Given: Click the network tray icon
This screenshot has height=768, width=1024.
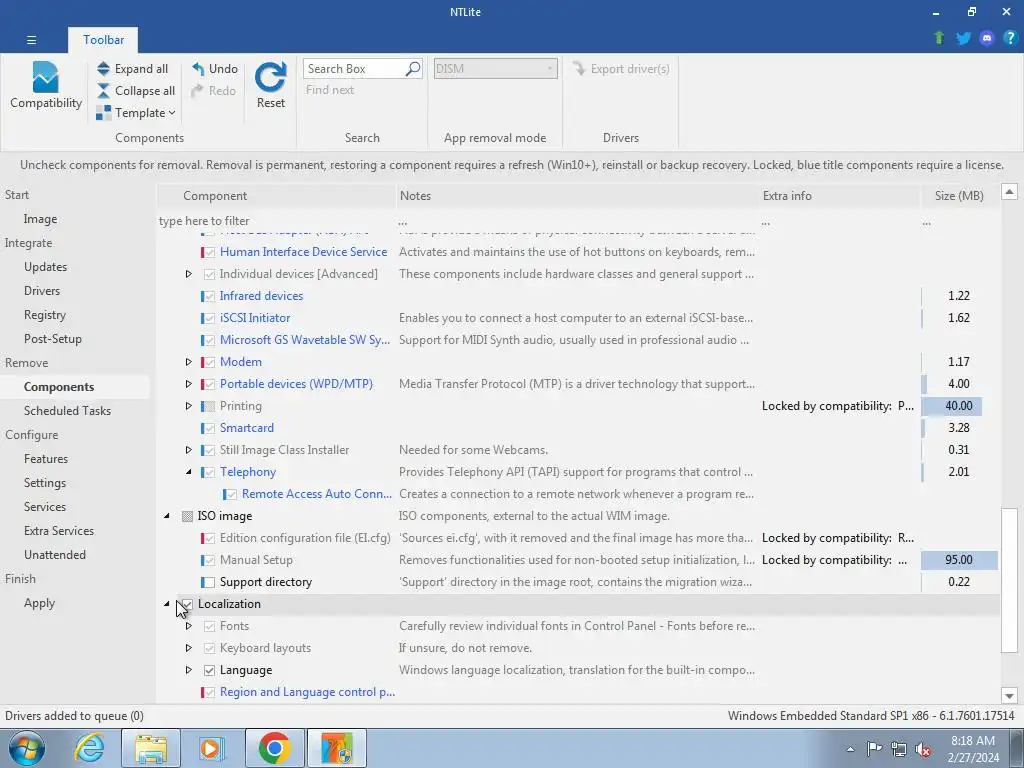Looking at the screenshot, I should pyautogui.click(x=899, y=748).
